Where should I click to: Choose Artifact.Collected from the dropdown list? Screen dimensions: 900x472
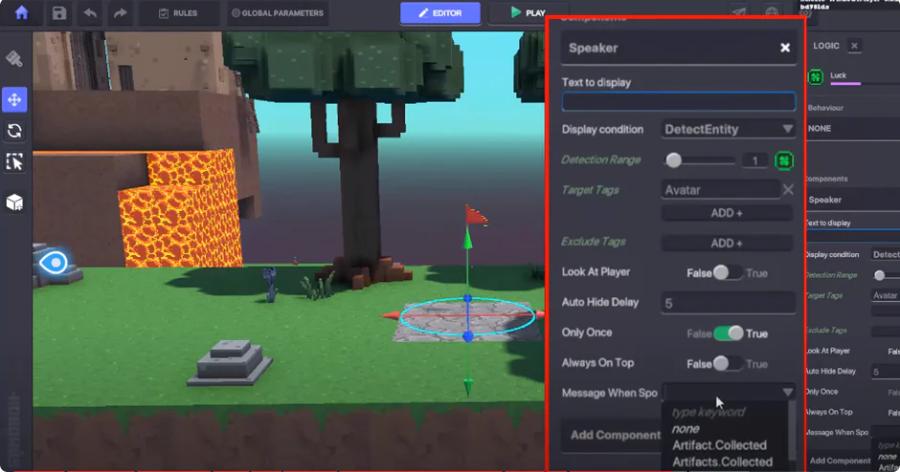[x=719, y=445]
